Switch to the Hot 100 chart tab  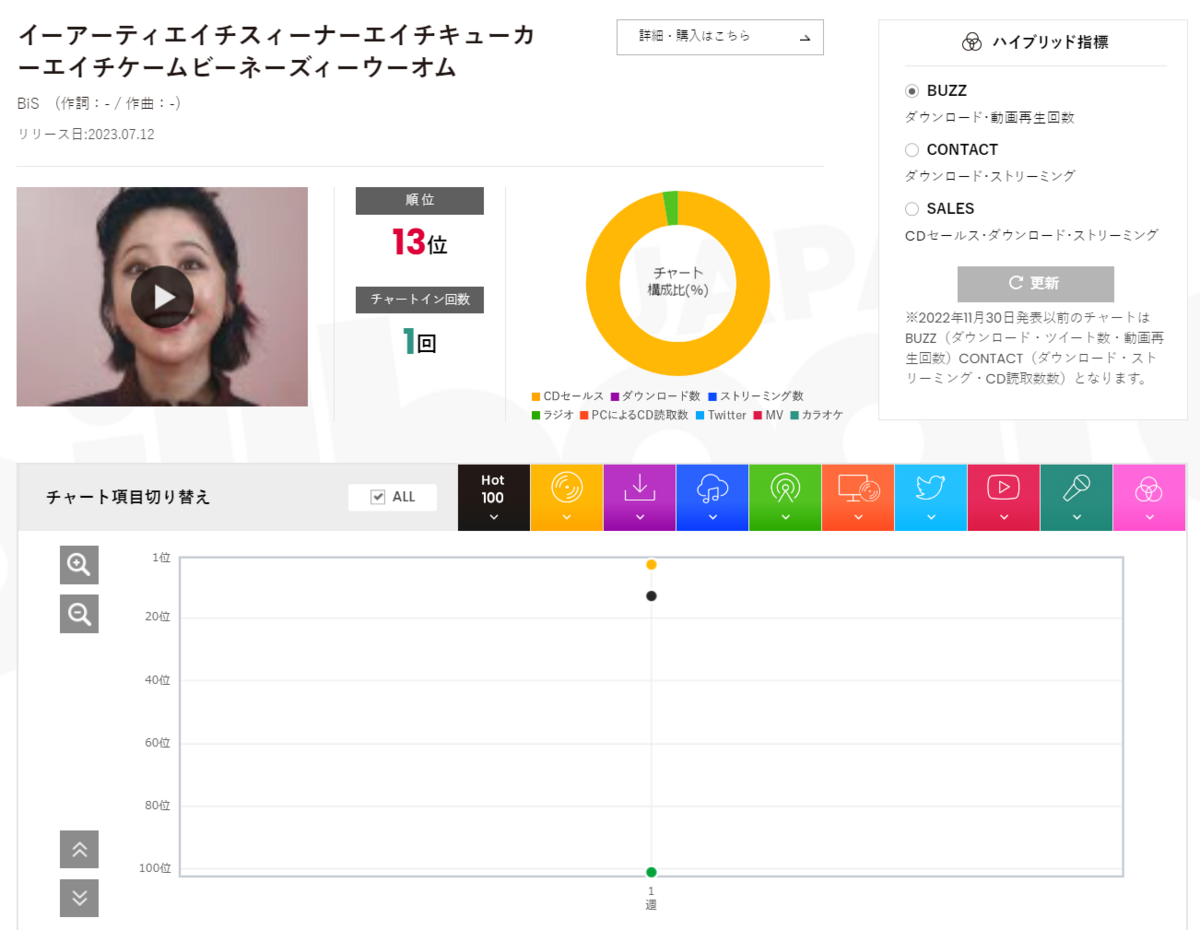pyautogui.click(x=493, y=497)
